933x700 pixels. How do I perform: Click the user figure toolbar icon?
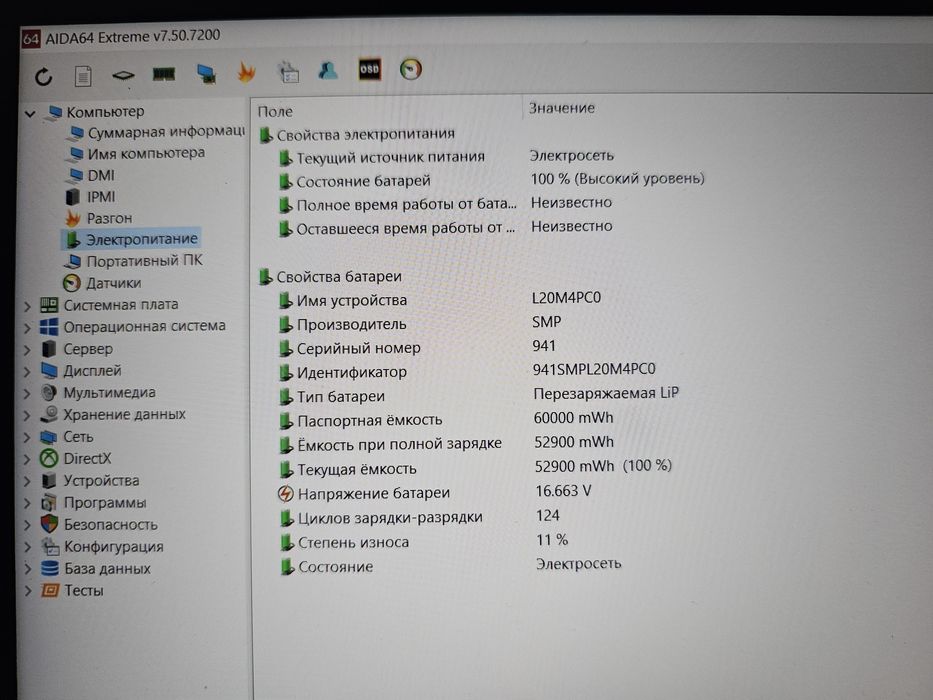(x=328, y=70)
